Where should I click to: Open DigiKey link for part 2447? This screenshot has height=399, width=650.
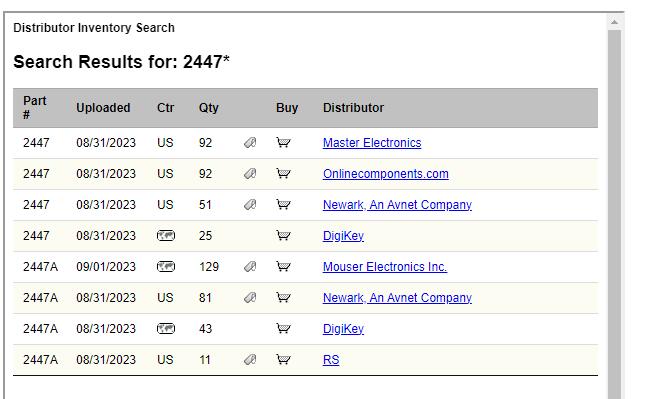tap(343, 236)
